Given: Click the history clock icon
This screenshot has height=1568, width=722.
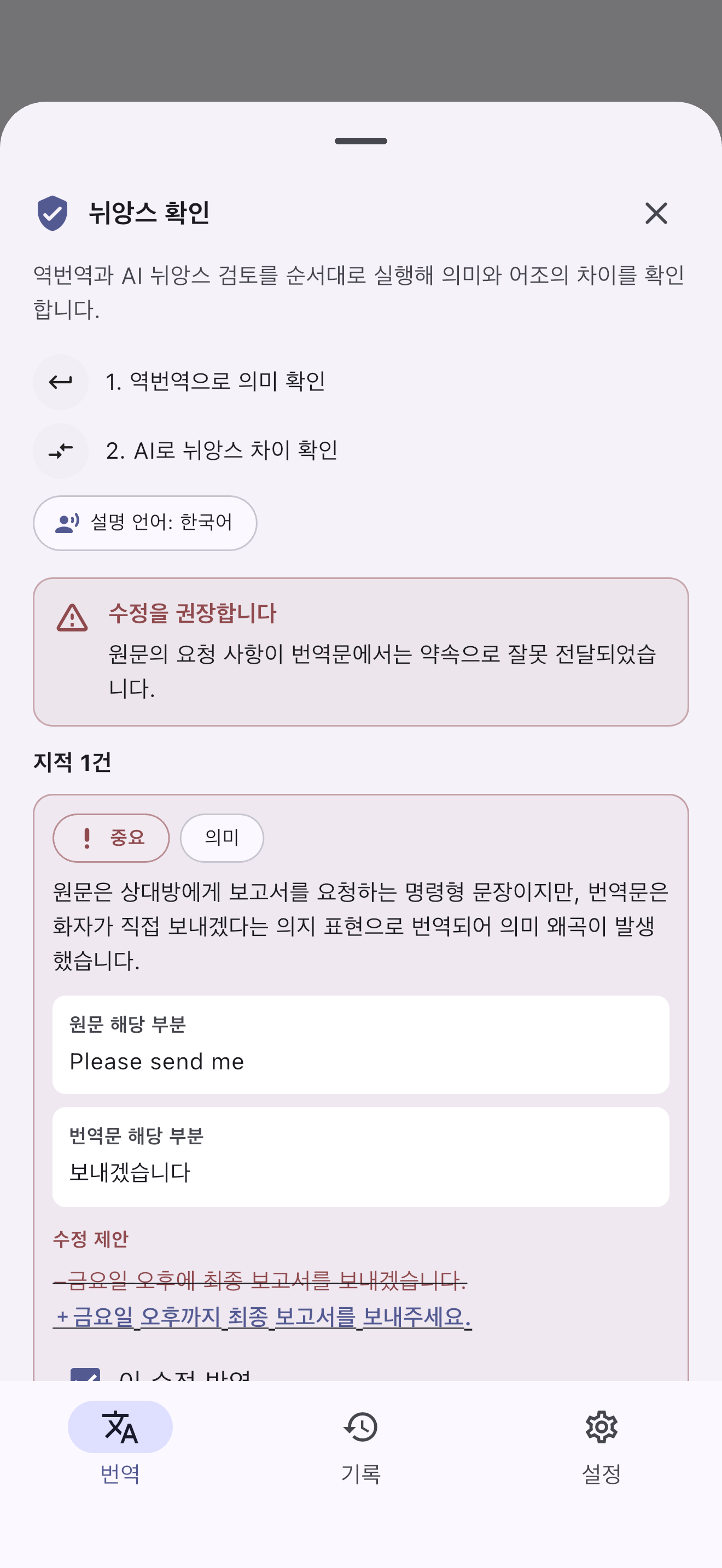Looking at the screenshot, I should (x=361, y=1427).
